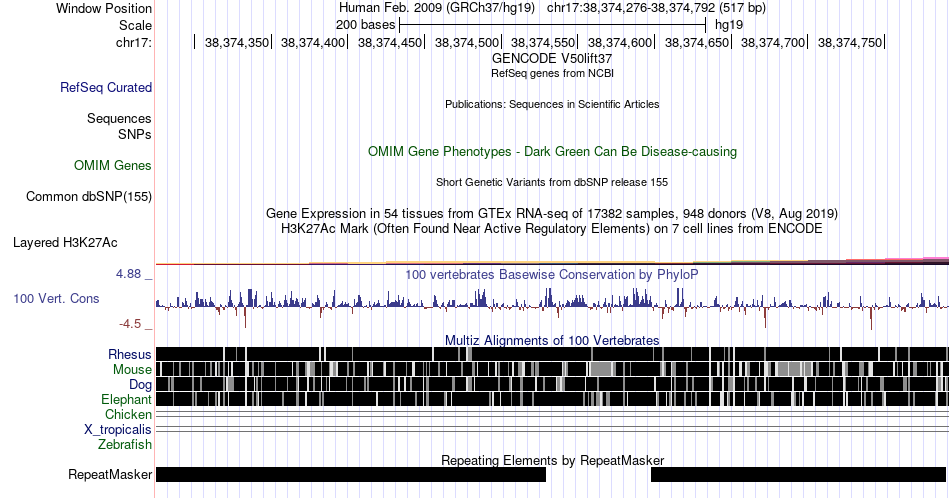
Task: Click the 38,374,750 ruler position
Action: [849, 42]
